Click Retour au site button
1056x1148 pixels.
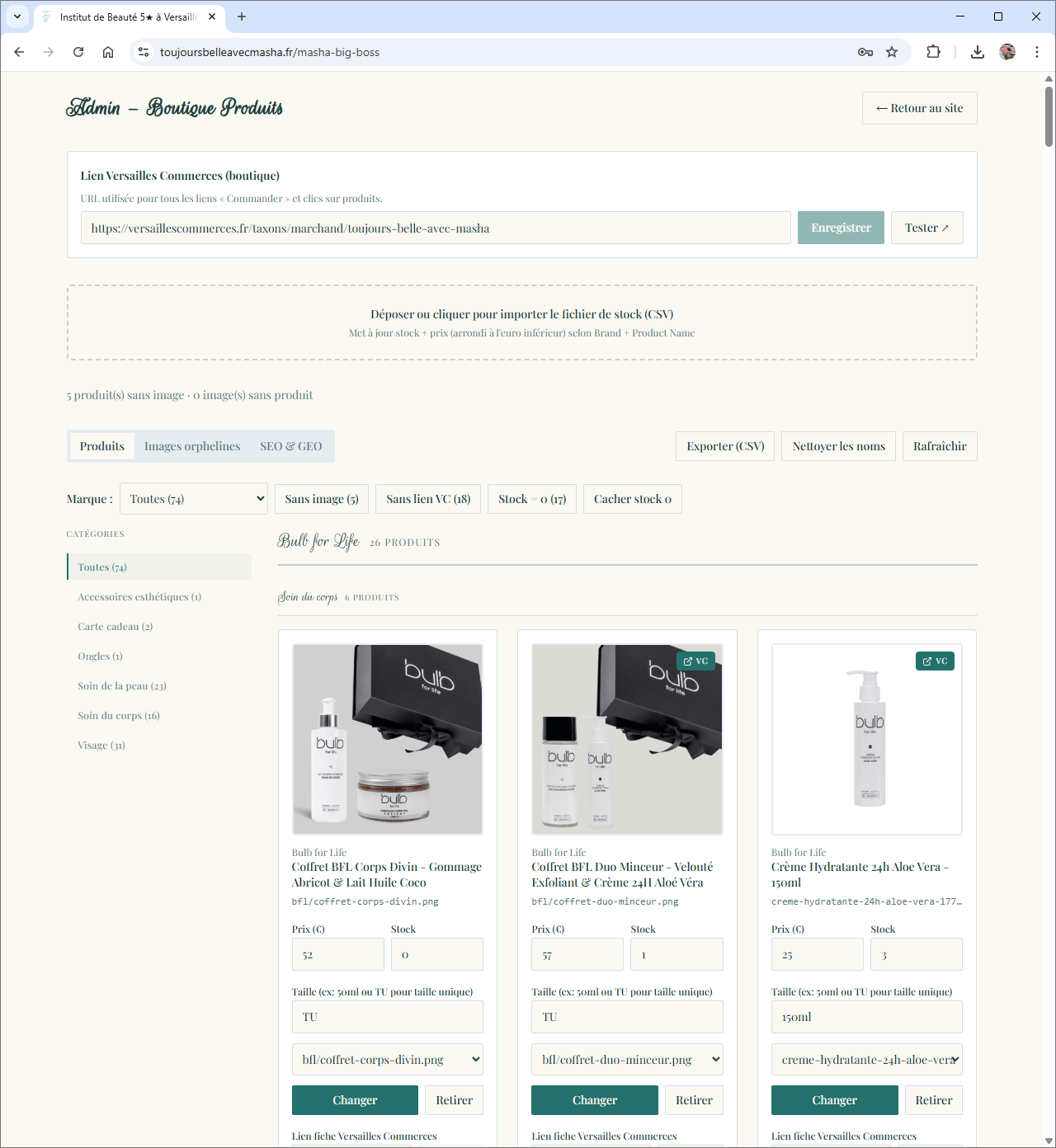pos(920,108)
